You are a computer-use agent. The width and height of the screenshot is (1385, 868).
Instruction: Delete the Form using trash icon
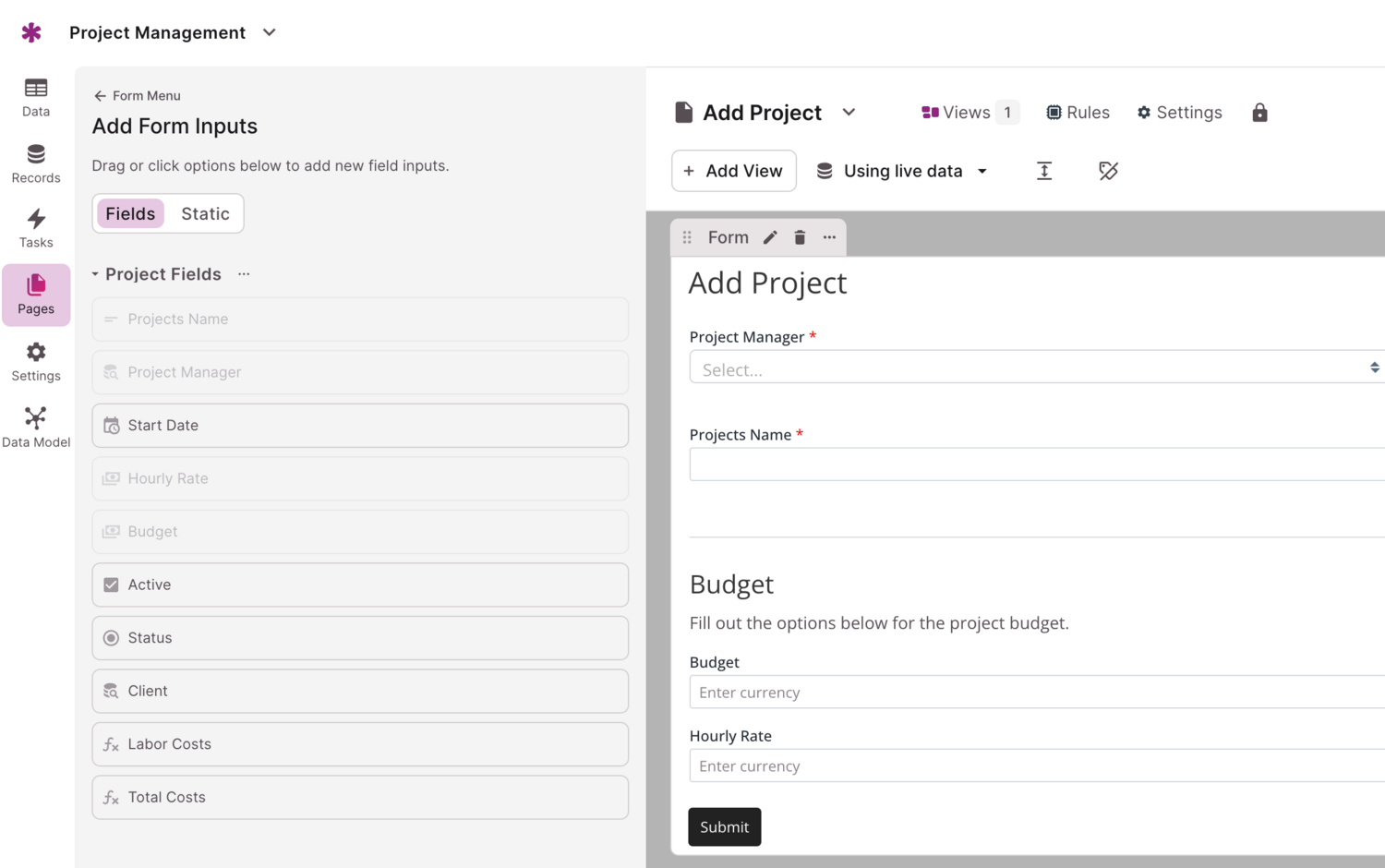pyautogui.click(x=800, y=237)
